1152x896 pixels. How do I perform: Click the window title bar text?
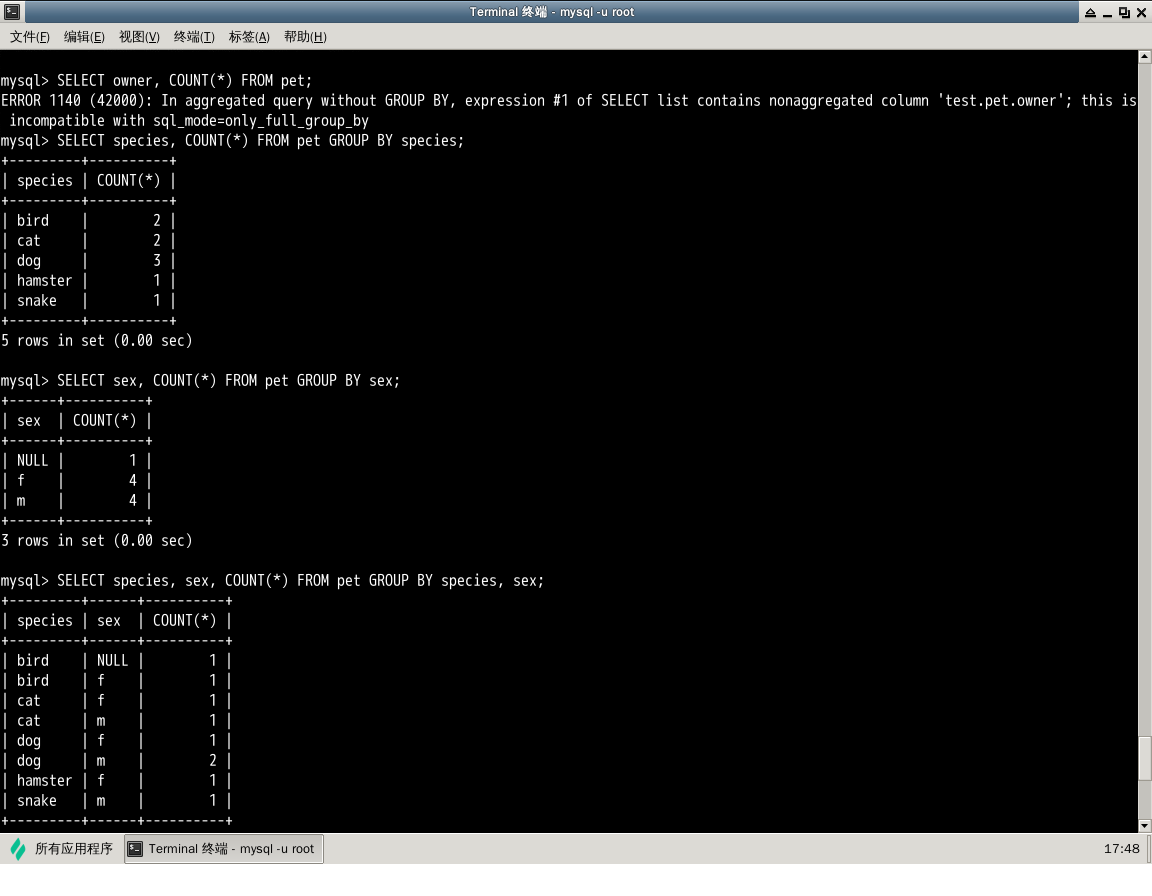click(x=552, y=12)
